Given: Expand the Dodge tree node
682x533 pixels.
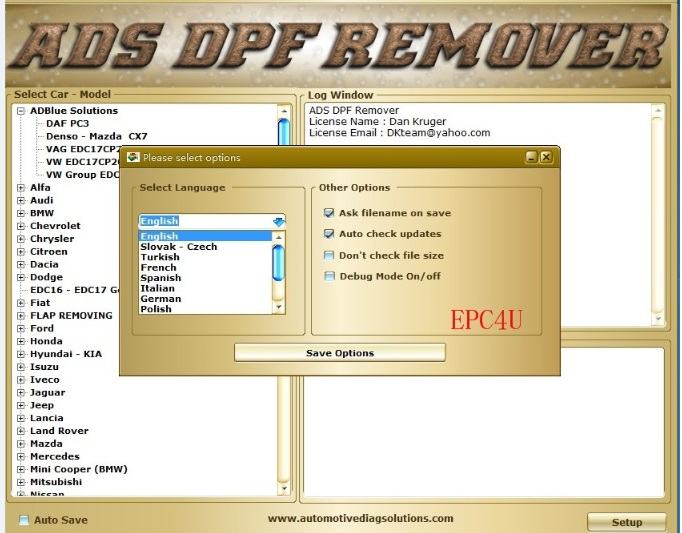Looking at the screenshot, I should 20,277.
